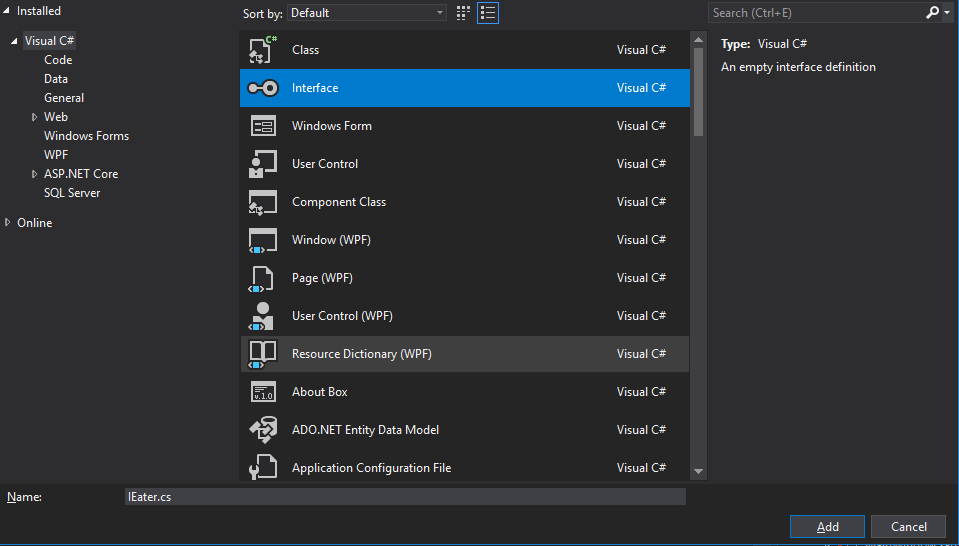The width and height of the screenshot is (959, 546).
Task: Collapse the Installed node
Action: pos(6,10)
